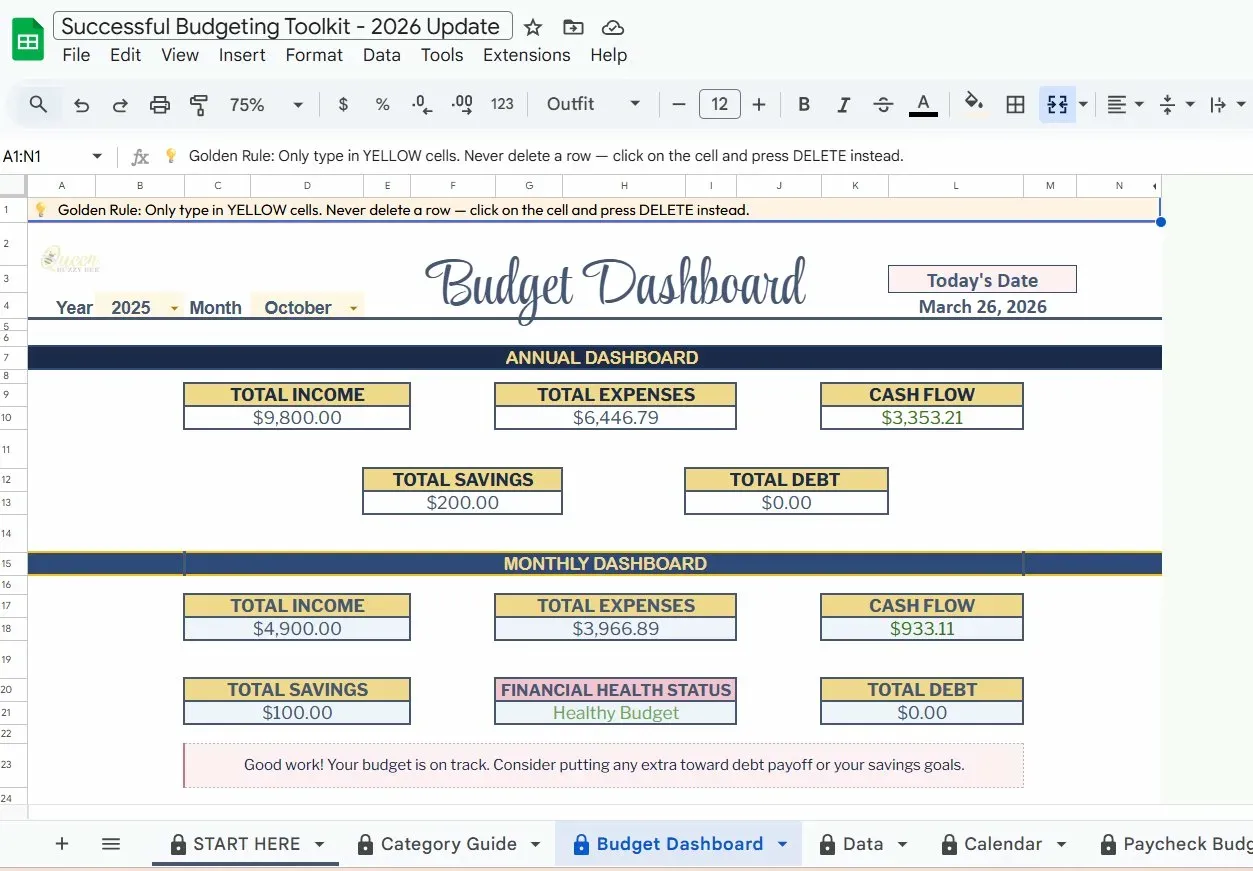Click the increase decimal places icon

coord(462,104)
